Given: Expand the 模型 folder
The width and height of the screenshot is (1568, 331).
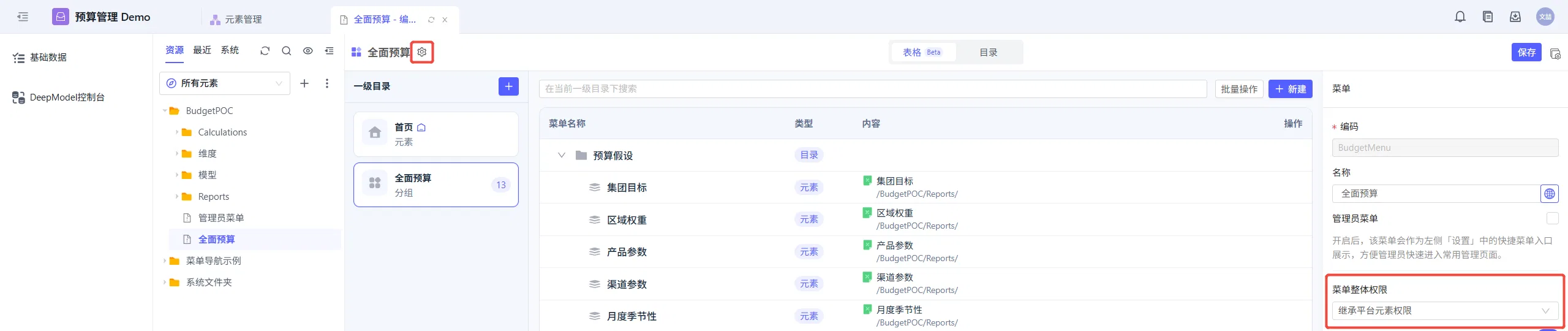Looking at the screenshot, I should [177, 175].
